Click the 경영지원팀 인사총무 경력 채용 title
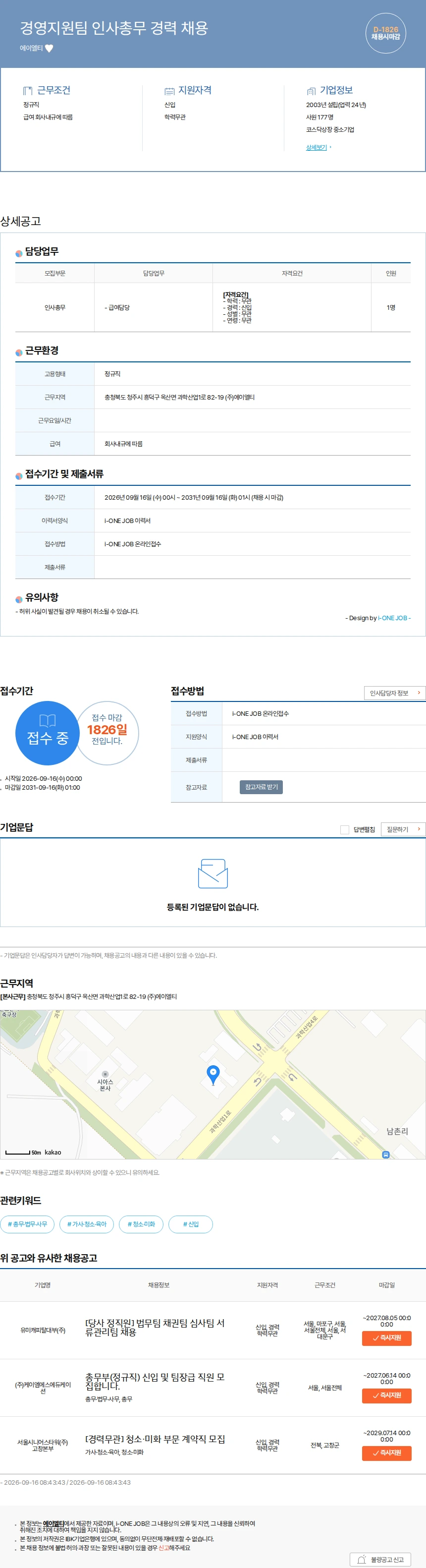This screenshot has height=1568, width=426. click(x=114, y=28)
